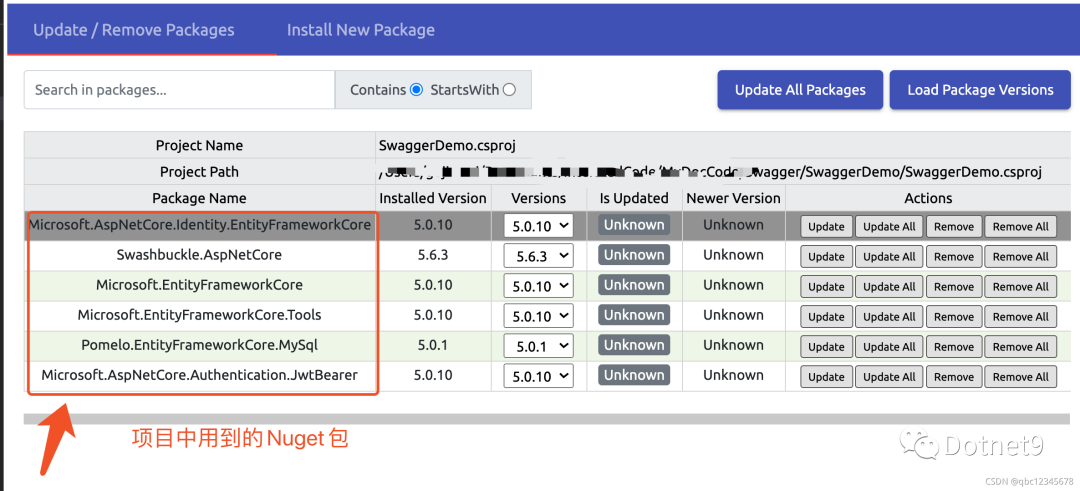The image size is (1080, 491).
Task: Click the Is Updated column header
Action: click(x=634, y=198)
